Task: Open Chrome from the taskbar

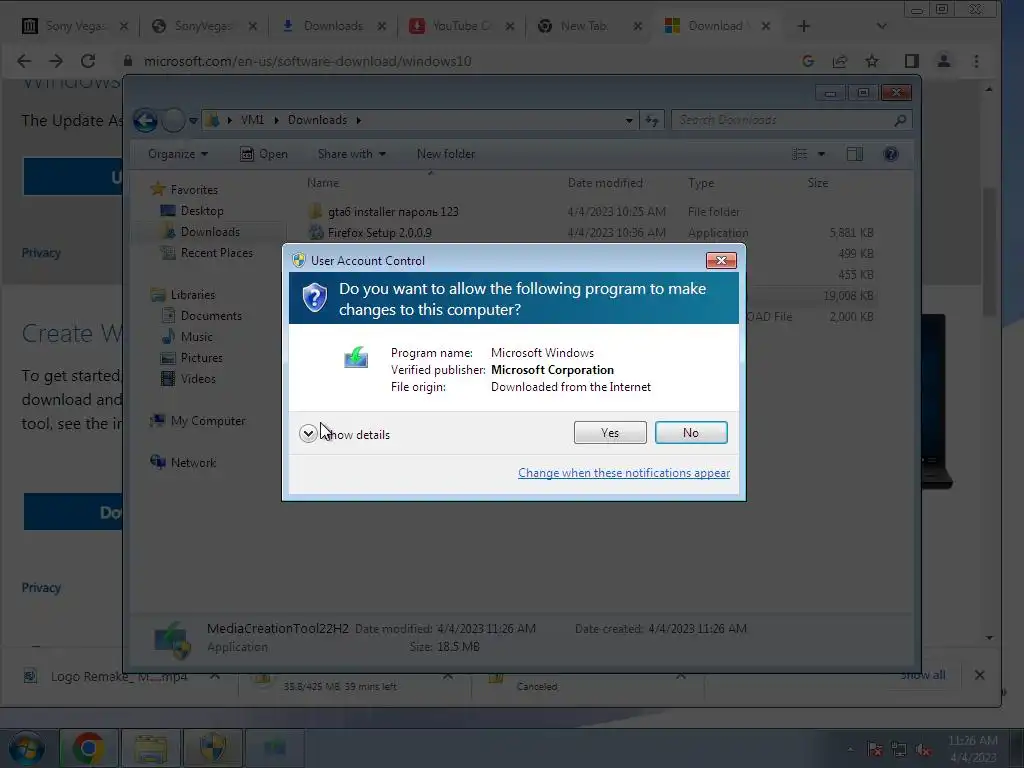Action: 88,748
